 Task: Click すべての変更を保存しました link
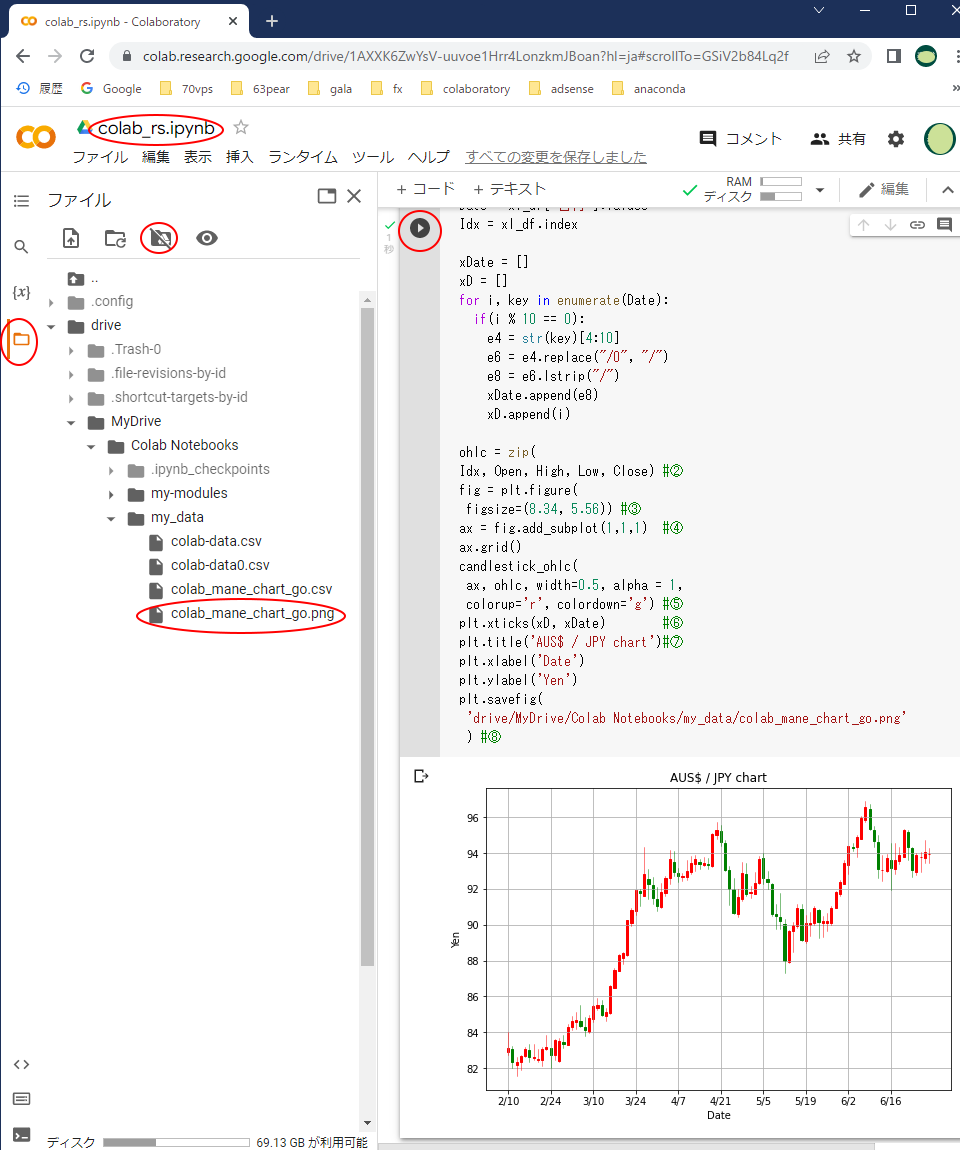pyautogui.click(x=556, y=157)
